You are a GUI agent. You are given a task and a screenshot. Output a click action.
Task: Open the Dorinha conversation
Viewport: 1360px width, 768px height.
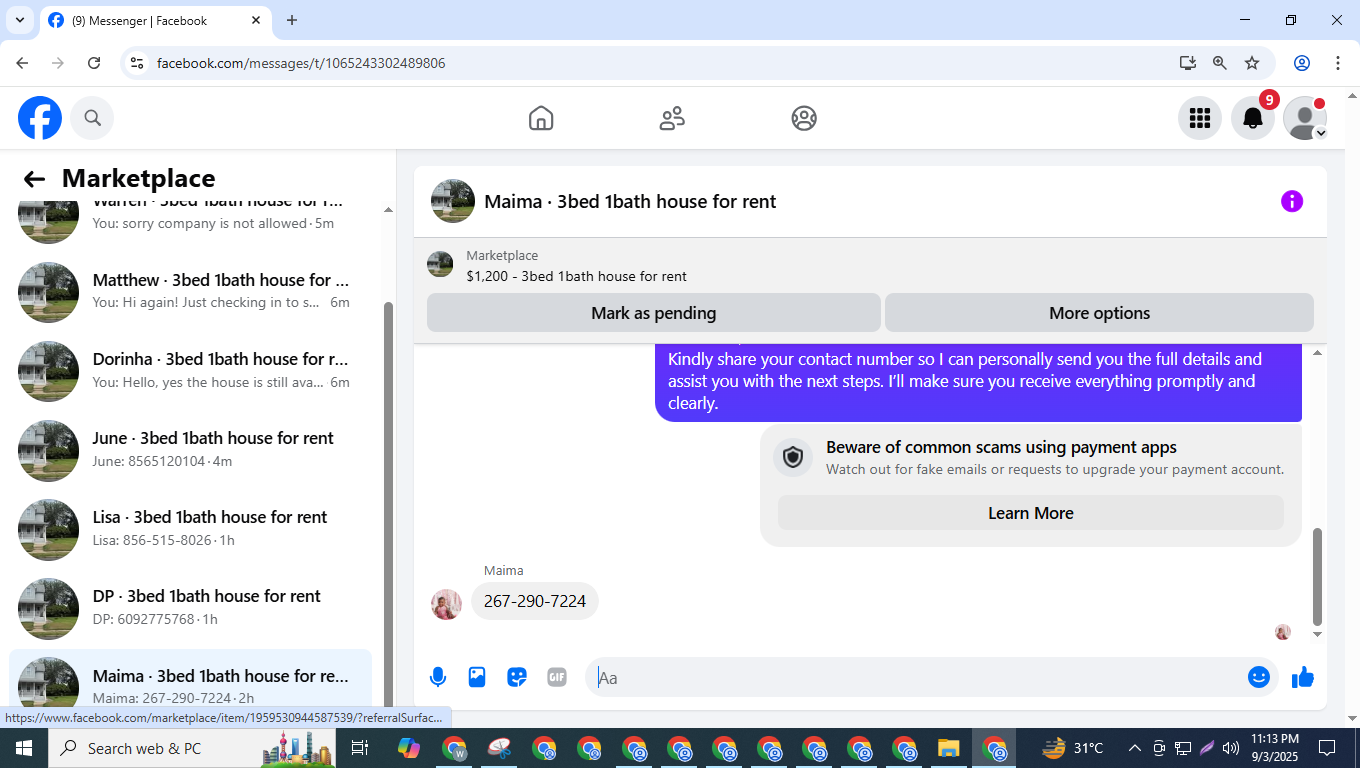(190, 370)
